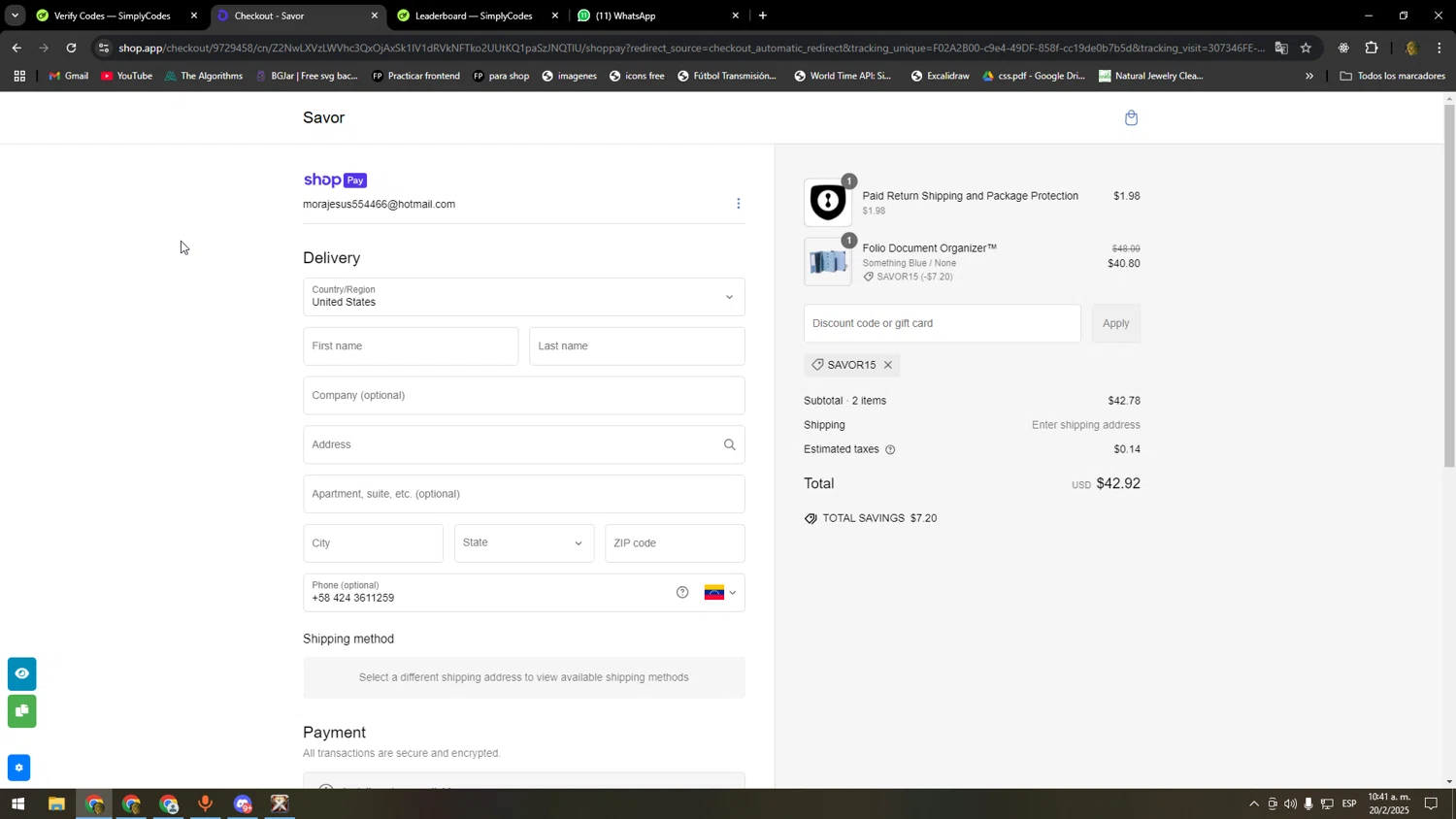
Task: Open microphone app in taskbar
Action: pos(205,803)
